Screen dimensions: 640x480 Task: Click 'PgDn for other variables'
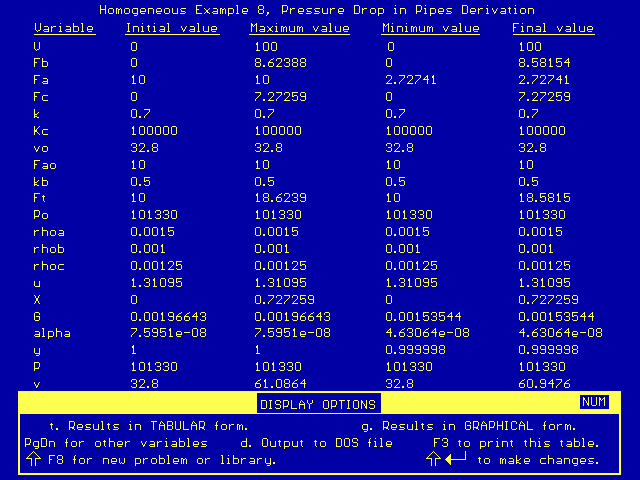pyautogui.click(x=116, y=442)
